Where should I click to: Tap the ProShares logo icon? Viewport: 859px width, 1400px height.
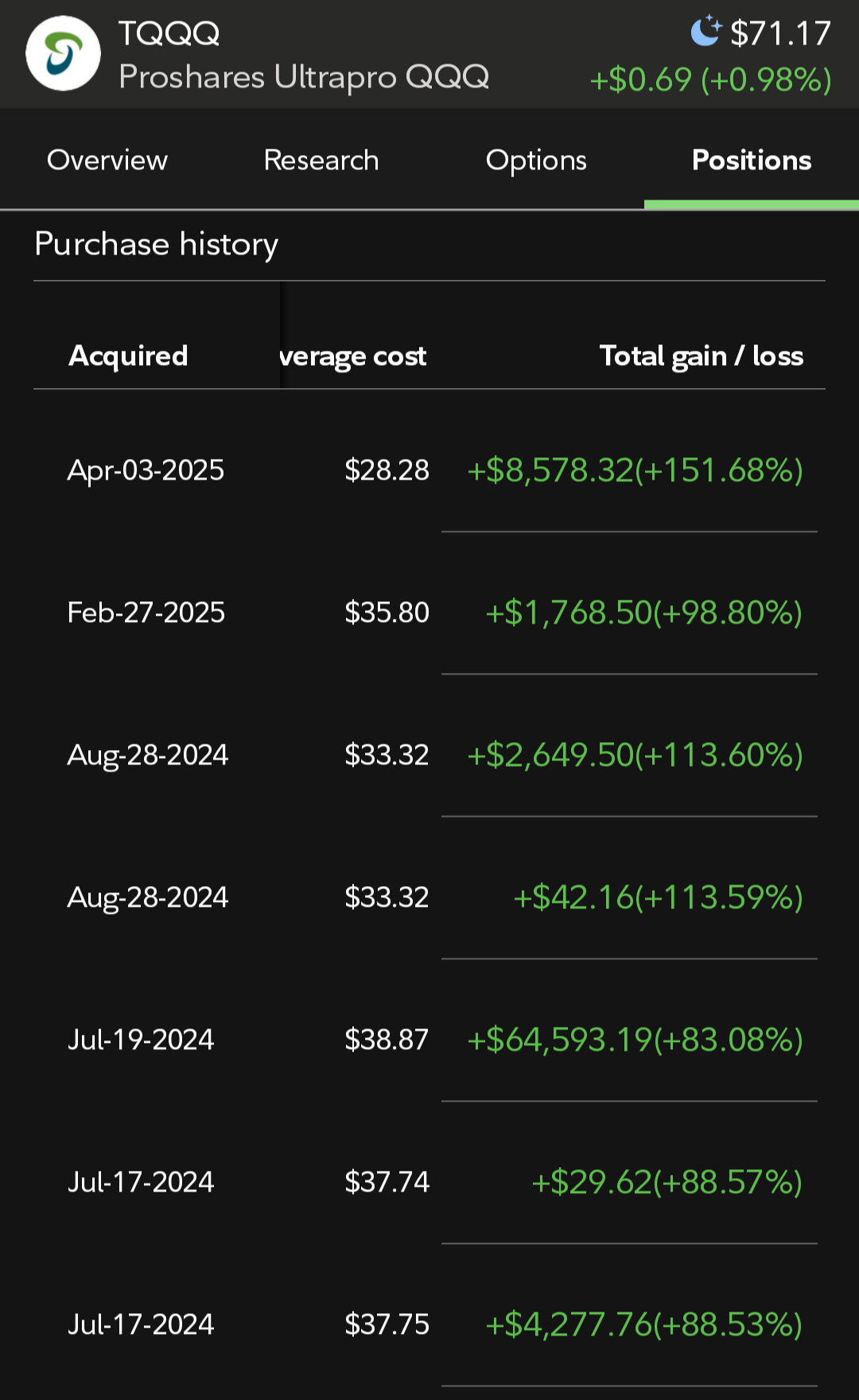(64, 53)
